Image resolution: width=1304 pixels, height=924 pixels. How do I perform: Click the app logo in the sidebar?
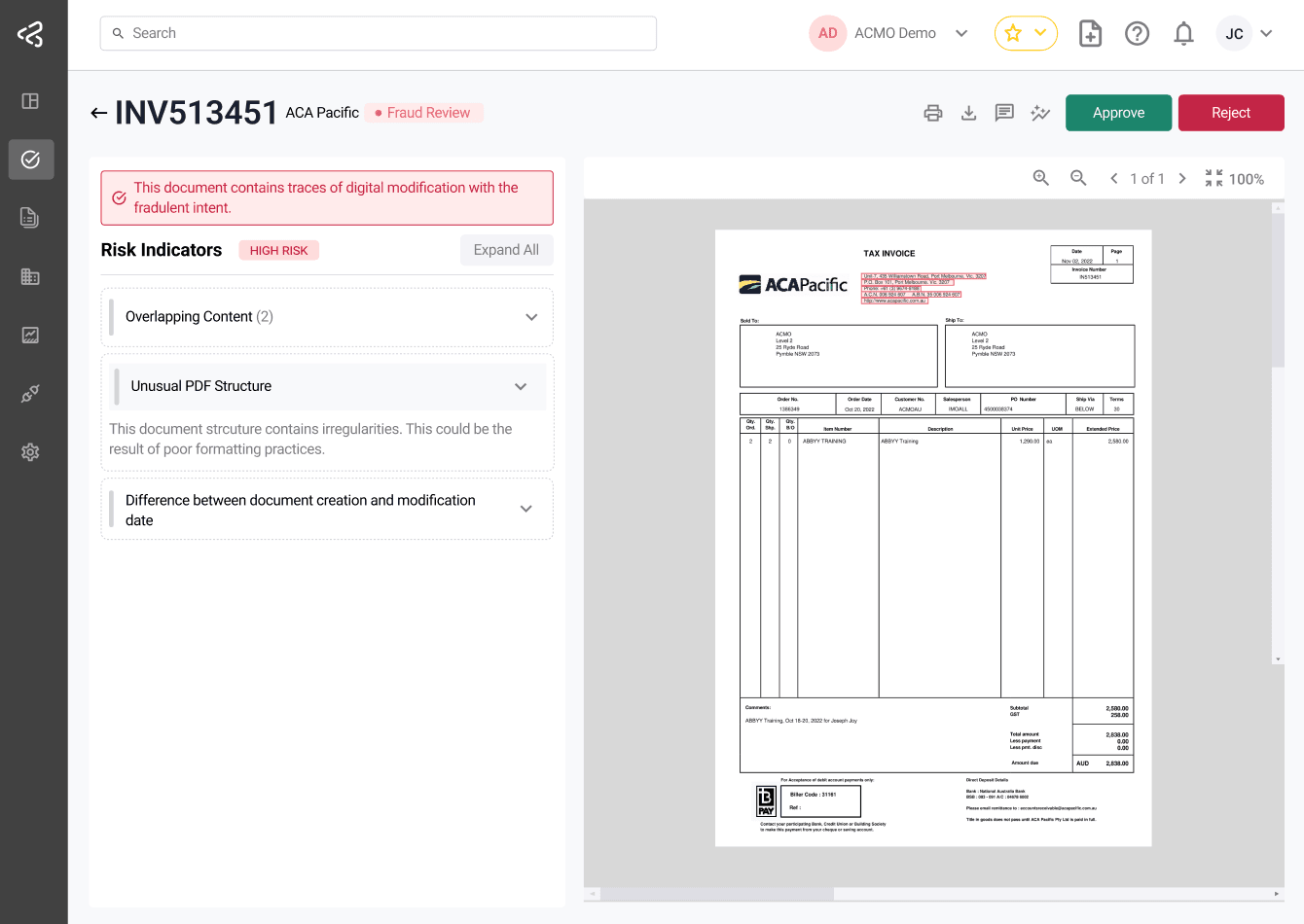(x=30, y=34)
